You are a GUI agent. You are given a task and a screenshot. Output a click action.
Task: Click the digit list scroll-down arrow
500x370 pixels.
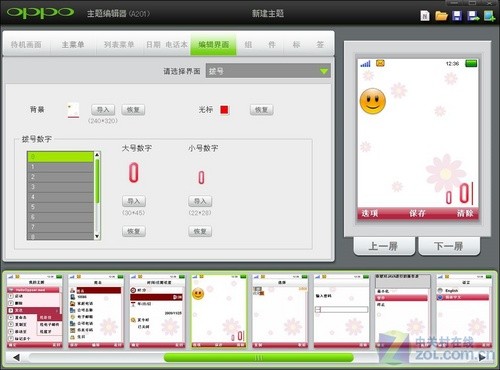[97, 236]
